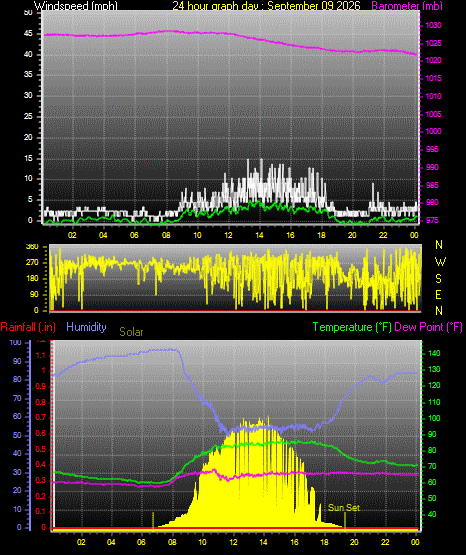Screen dimensions: 466x555
Task: Select the 0.7 rainfall axis value
Action: click(x=41, y=417)
